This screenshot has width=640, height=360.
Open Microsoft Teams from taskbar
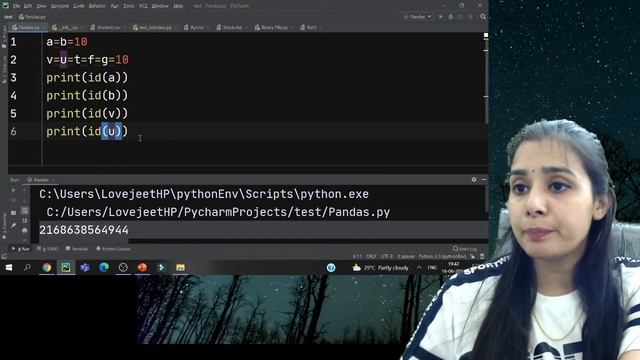click(85, 267)
